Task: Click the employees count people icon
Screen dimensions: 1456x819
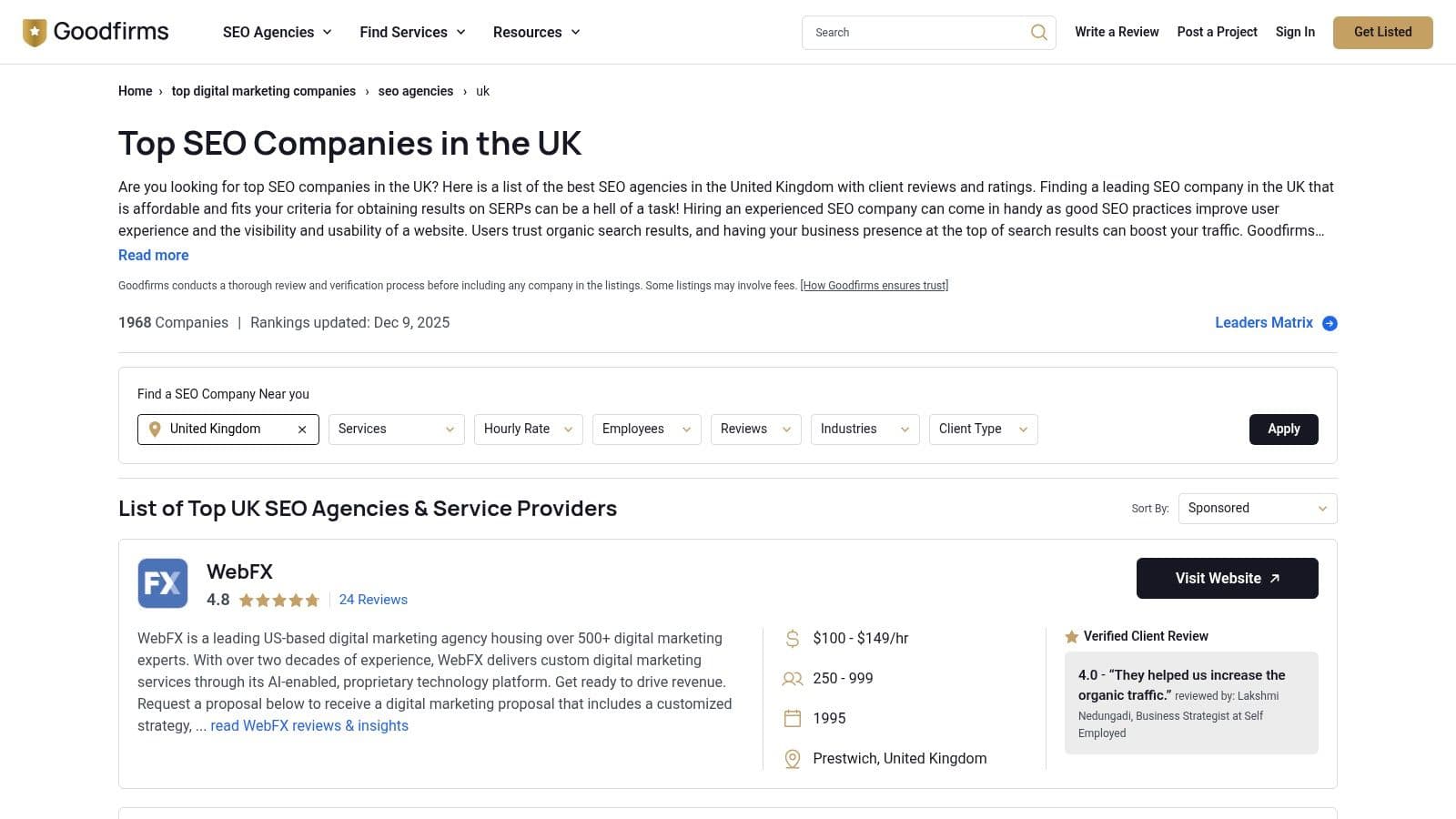Action: [x=793, y=679]
